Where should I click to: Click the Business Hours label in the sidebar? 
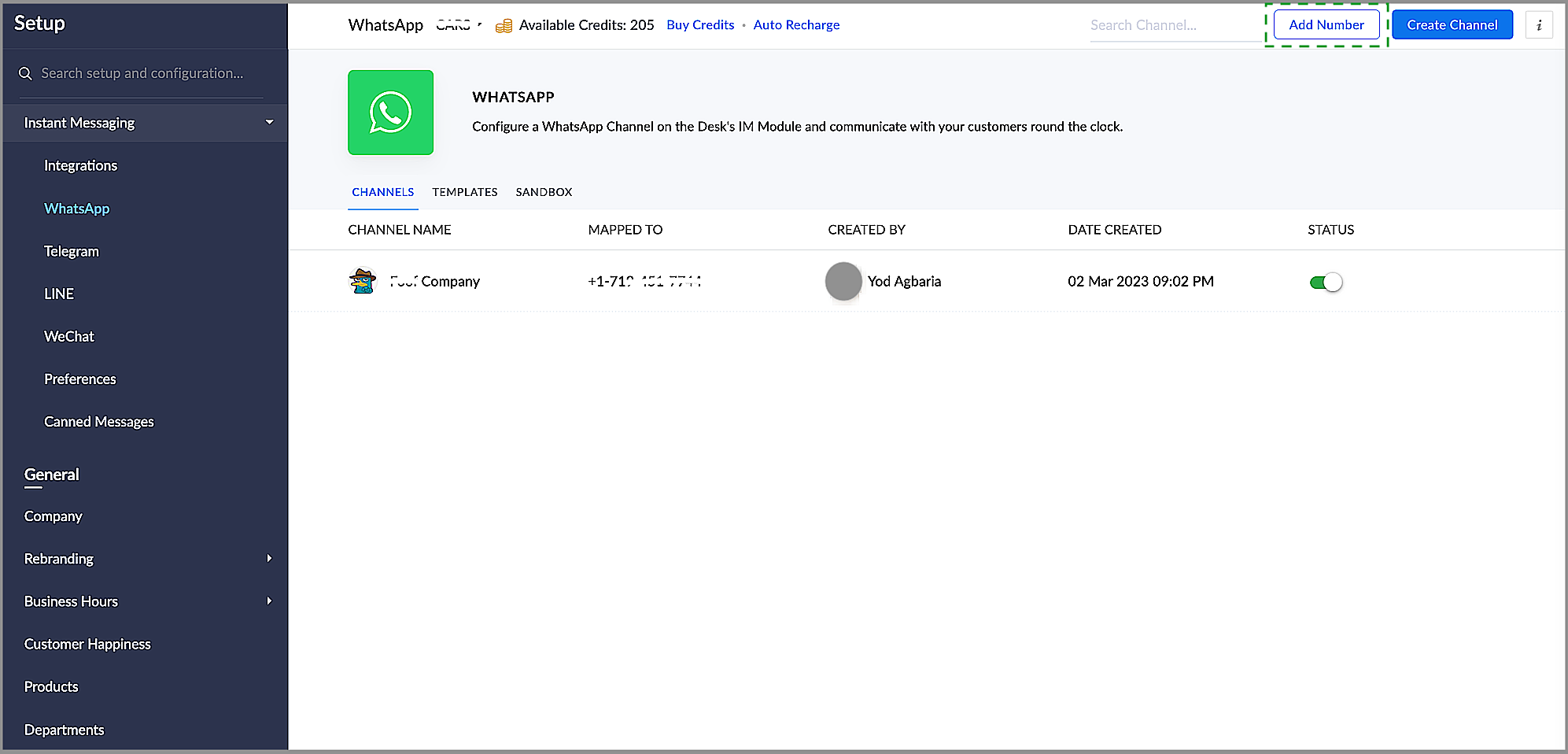pos(71,601)
